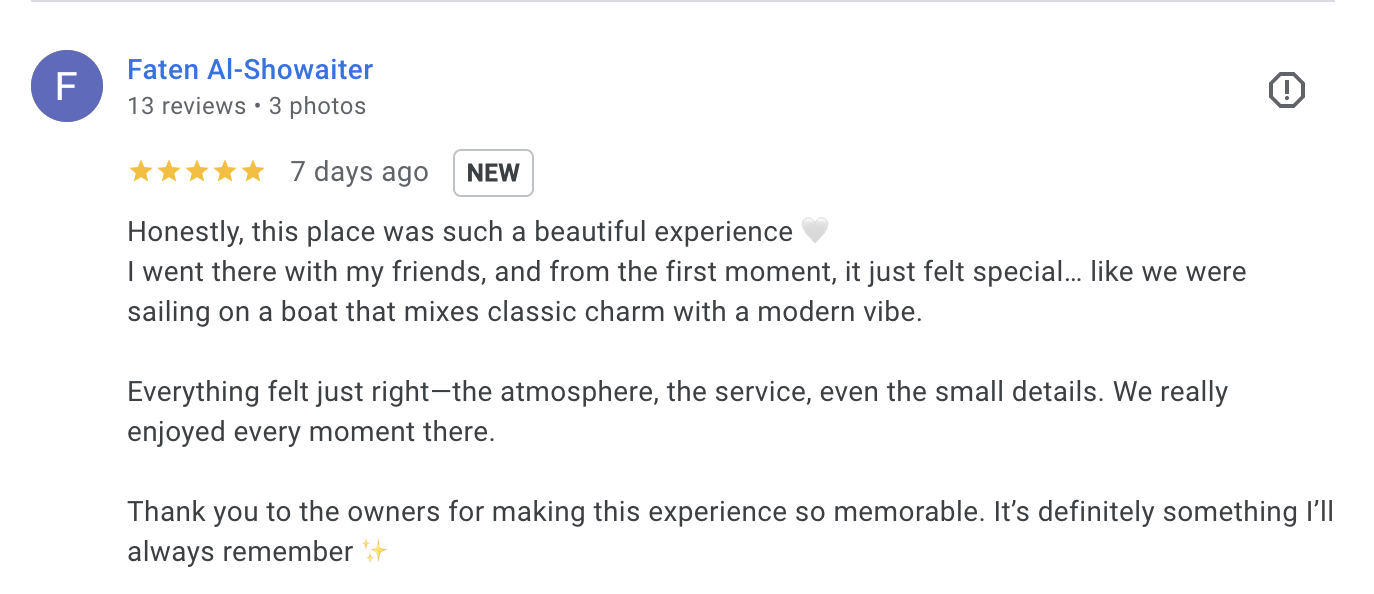Click the '3 photos' text

(317, 106)
